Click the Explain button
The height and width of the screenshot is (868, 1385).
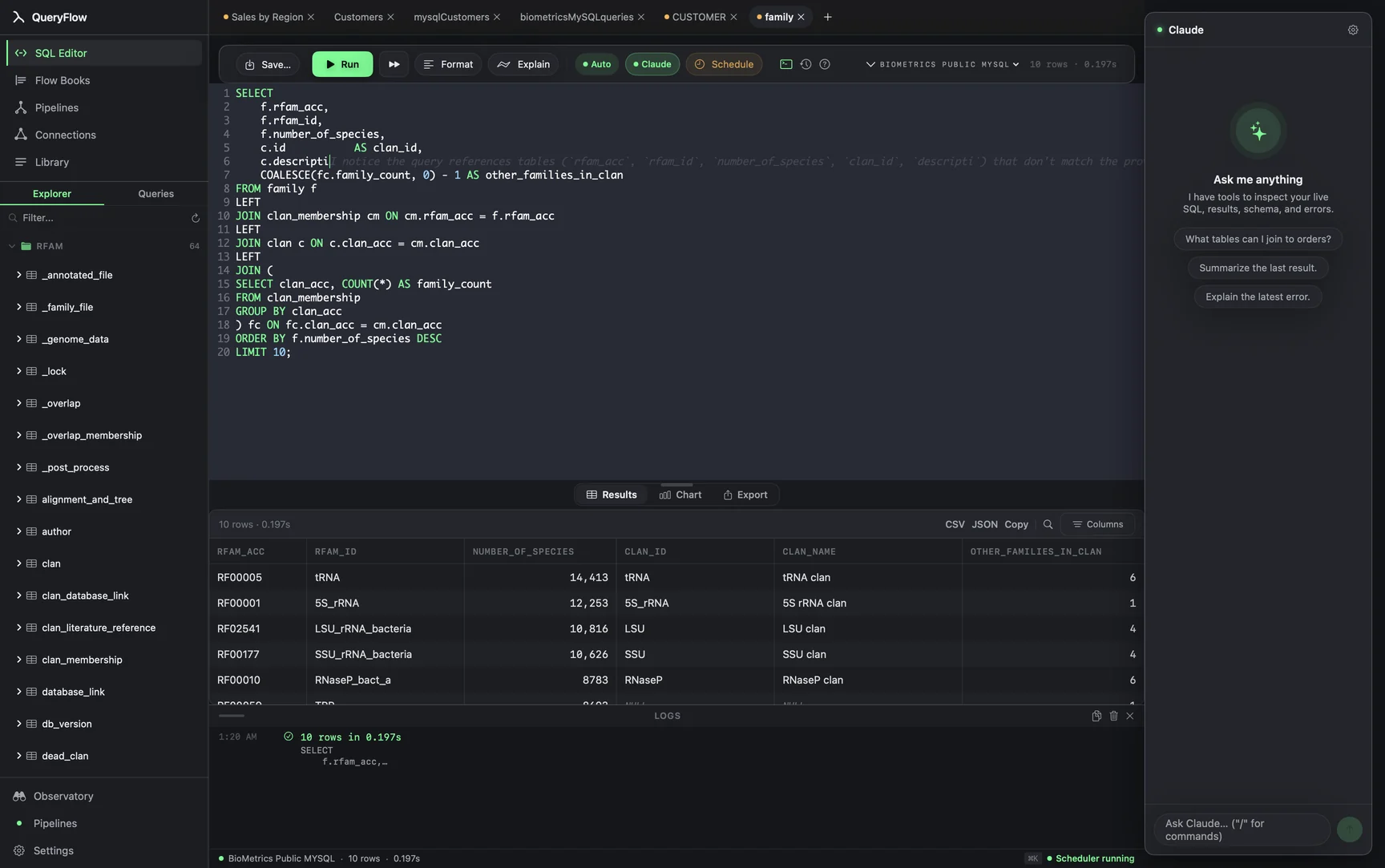pos(523,64)
